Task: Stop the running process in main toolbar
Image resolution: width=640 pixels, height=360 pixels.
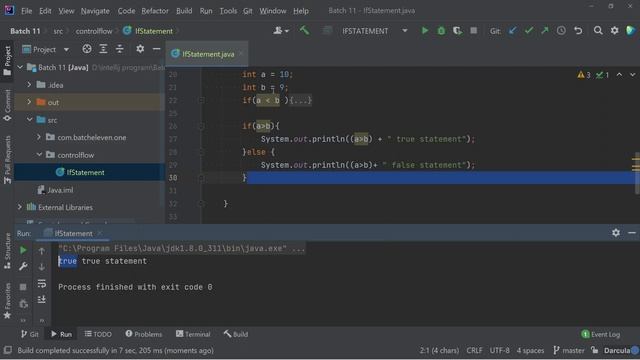Action: point(473,31)
